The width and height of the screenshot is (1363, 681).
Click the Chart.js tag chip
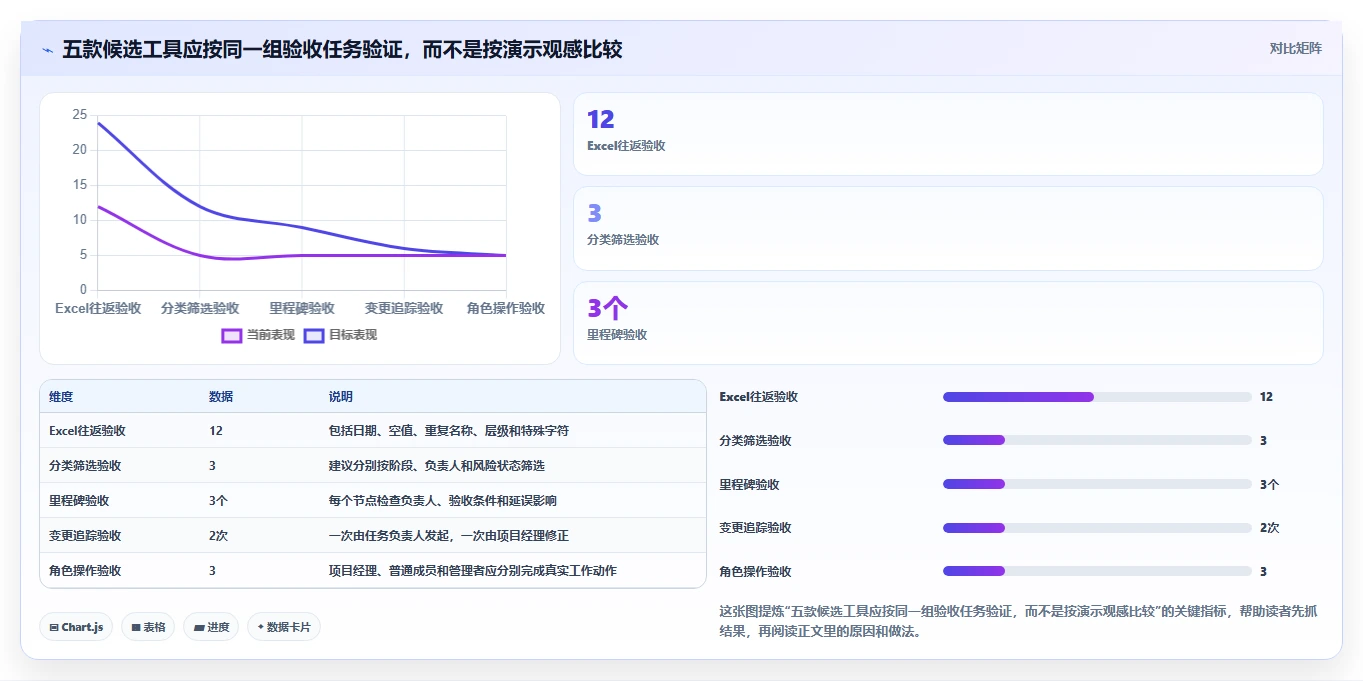77,627
